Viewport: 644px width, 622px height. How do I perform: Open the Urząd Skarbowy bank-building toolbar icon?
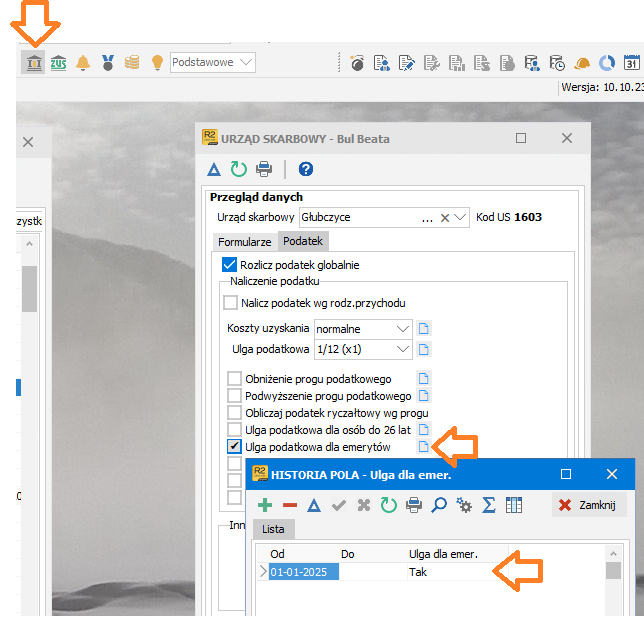[34, 63]
